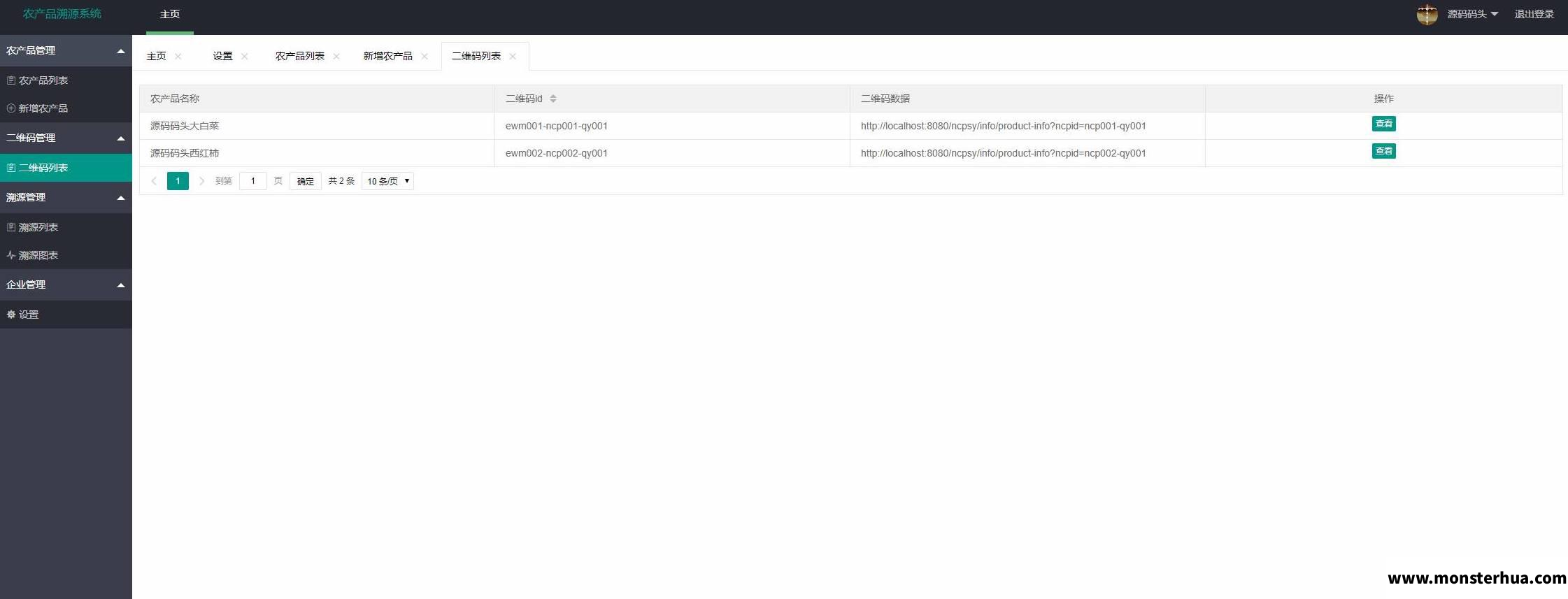Click the 溯源图表 chart icon
This screenshot has width=1568, height=599.
[11, 255]
